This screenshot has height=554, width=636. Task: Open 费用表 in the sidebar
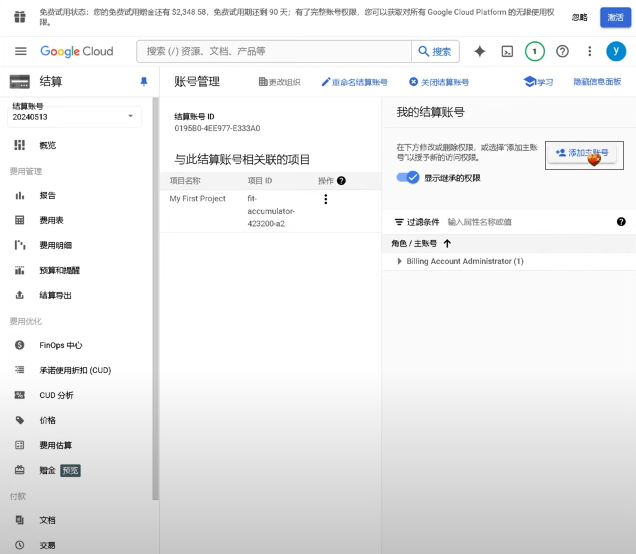pyautogui.click(x=51, y=220)
